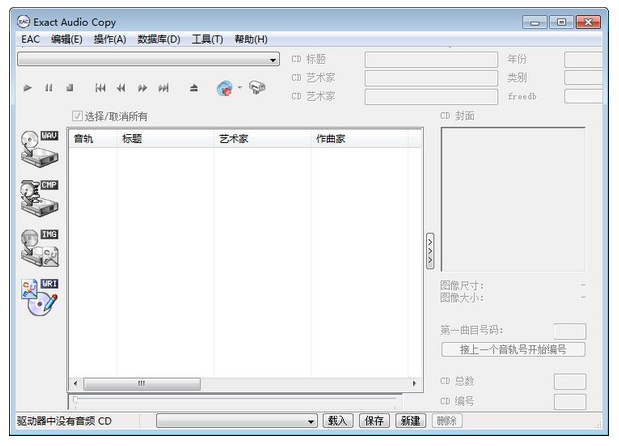This screenshot has height=446, width=619.
Task: Click the CD metadata lookup icon
Action: (225, 88)
